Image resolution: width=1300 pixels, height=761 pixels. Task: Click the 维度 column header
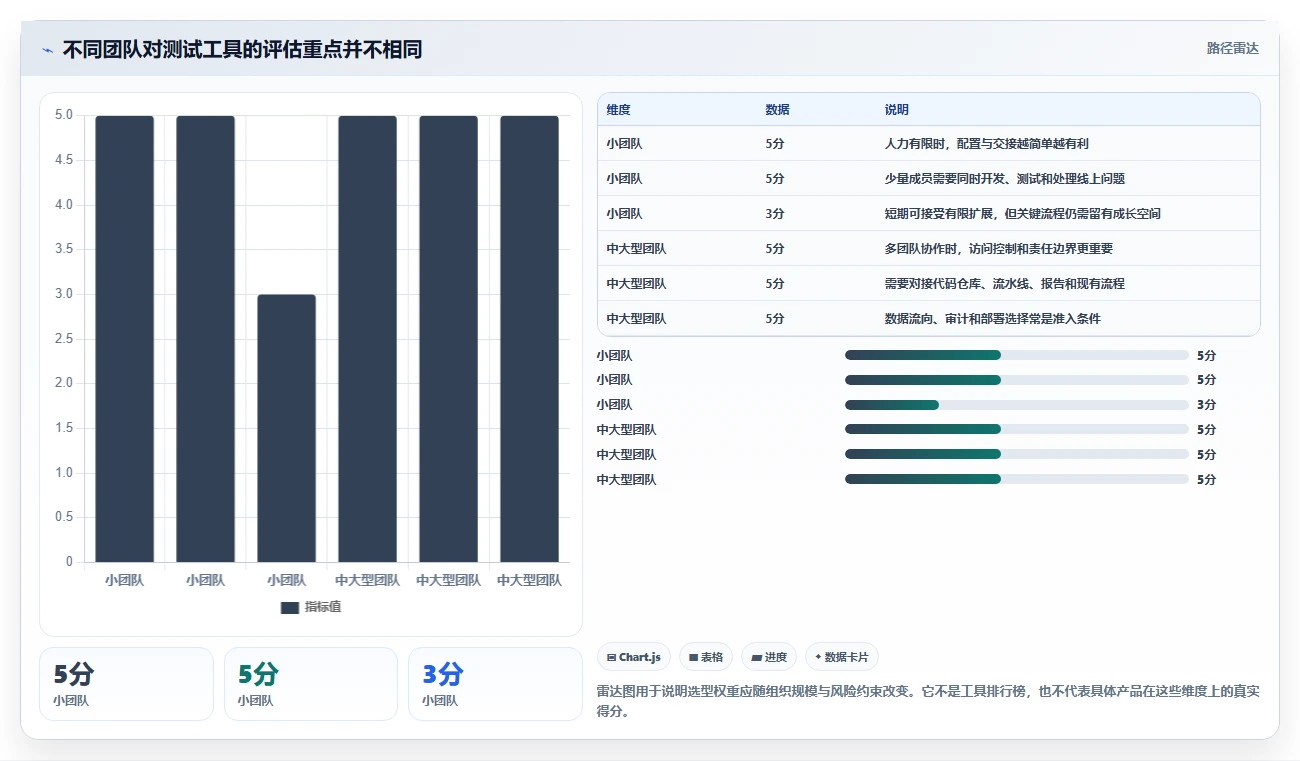tap(618, 110)
